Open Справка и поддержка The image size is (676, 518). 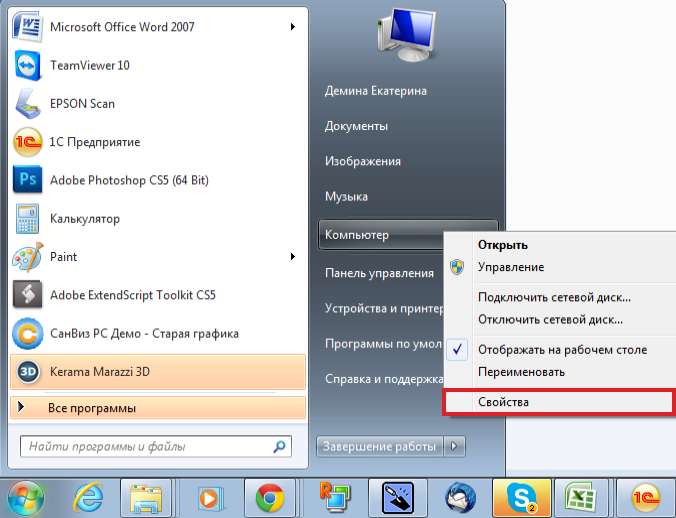(x=384, y=379)
